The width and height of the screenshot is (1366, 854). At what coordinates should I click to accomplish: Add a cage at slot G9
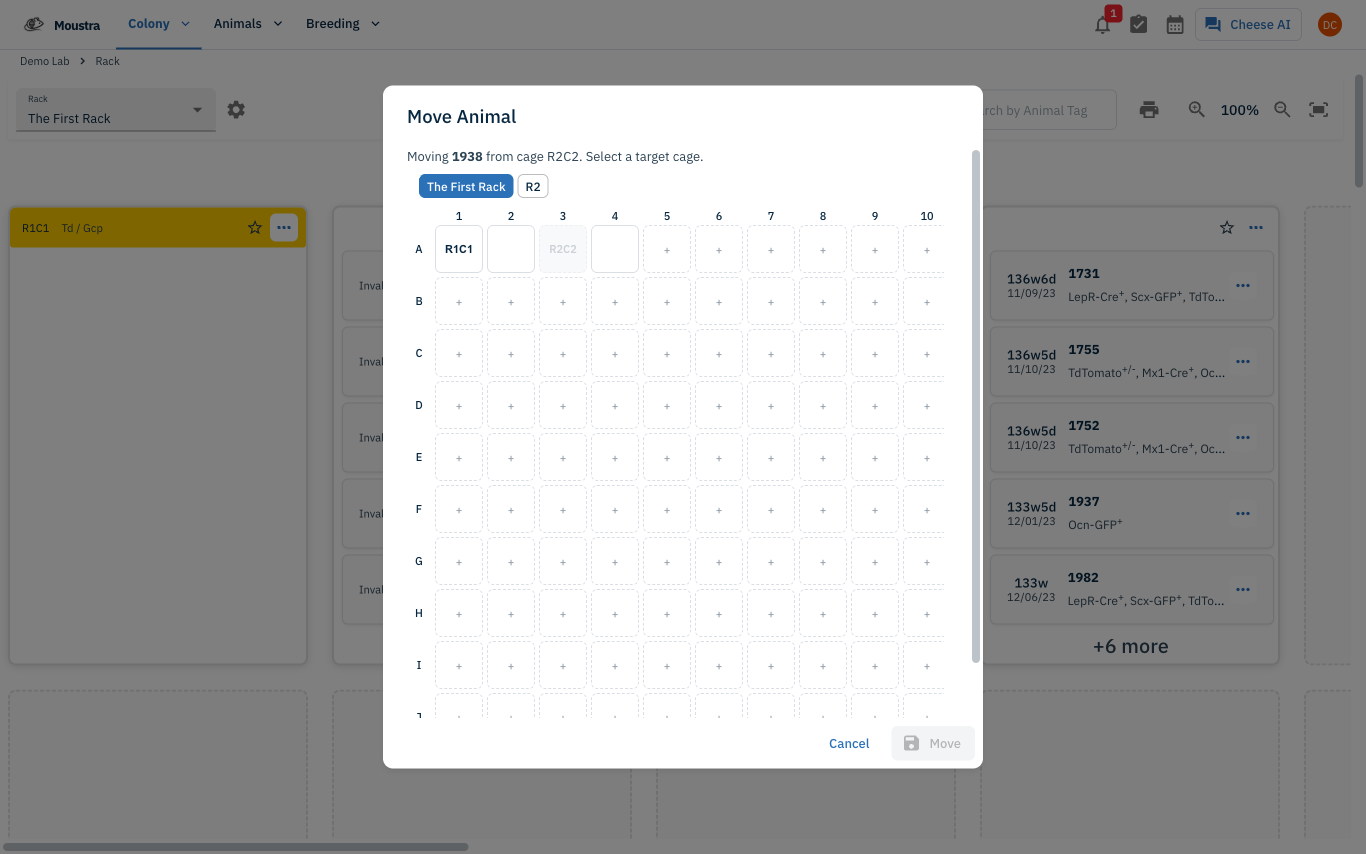pyautogui.click(x=875, y=561)
